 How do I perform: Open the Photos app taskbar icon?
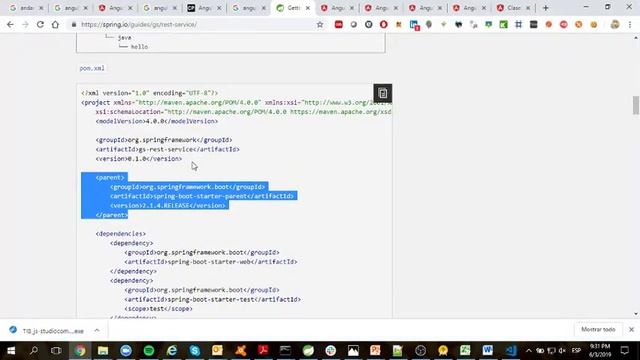(353, 351)
